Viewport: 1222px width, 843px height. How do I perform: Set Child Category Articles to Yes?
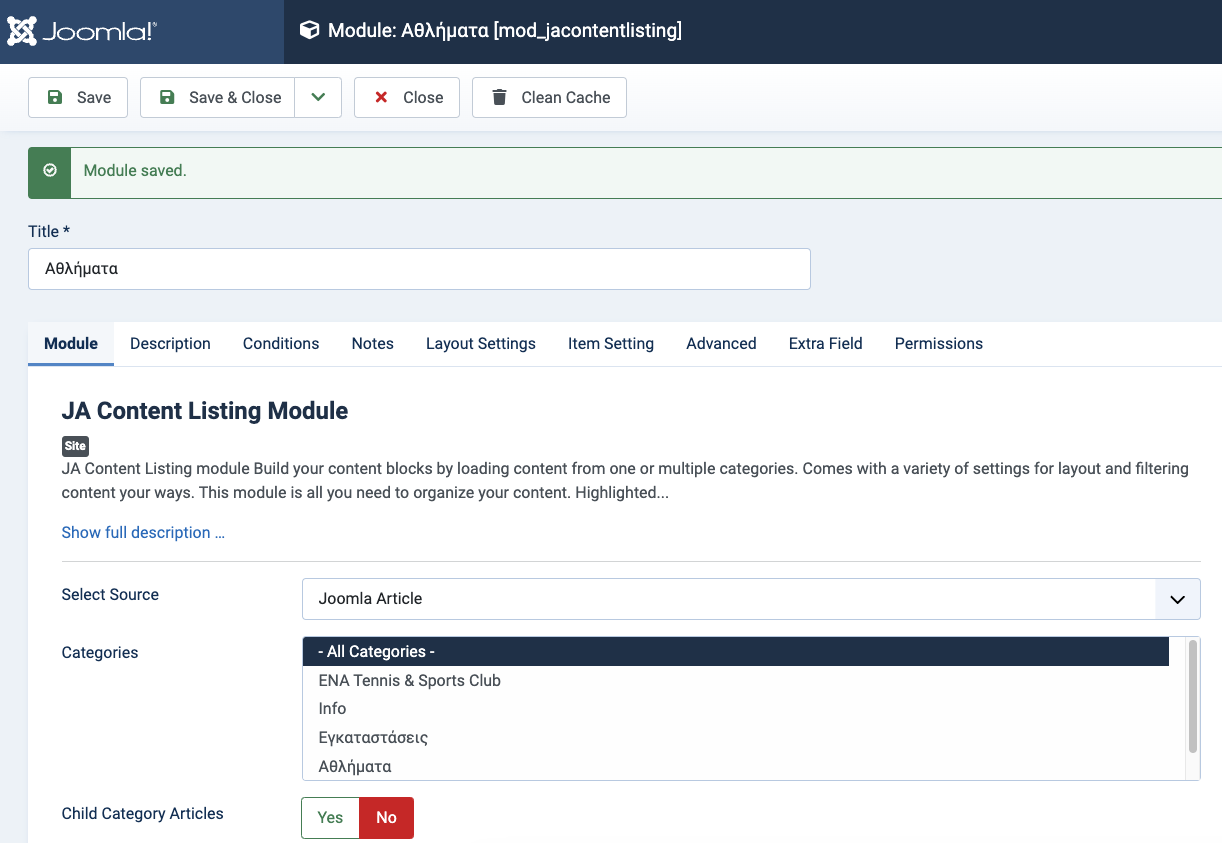(x=330, y=818)
